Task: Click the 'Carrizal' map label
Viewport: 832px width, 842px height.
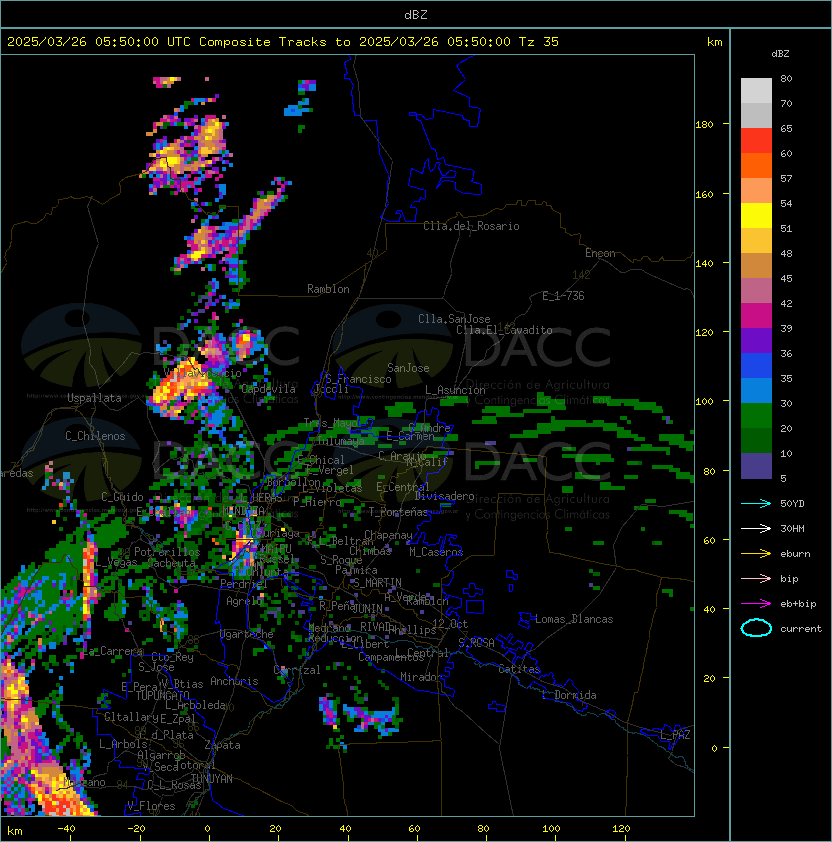Action: (297, 670)
